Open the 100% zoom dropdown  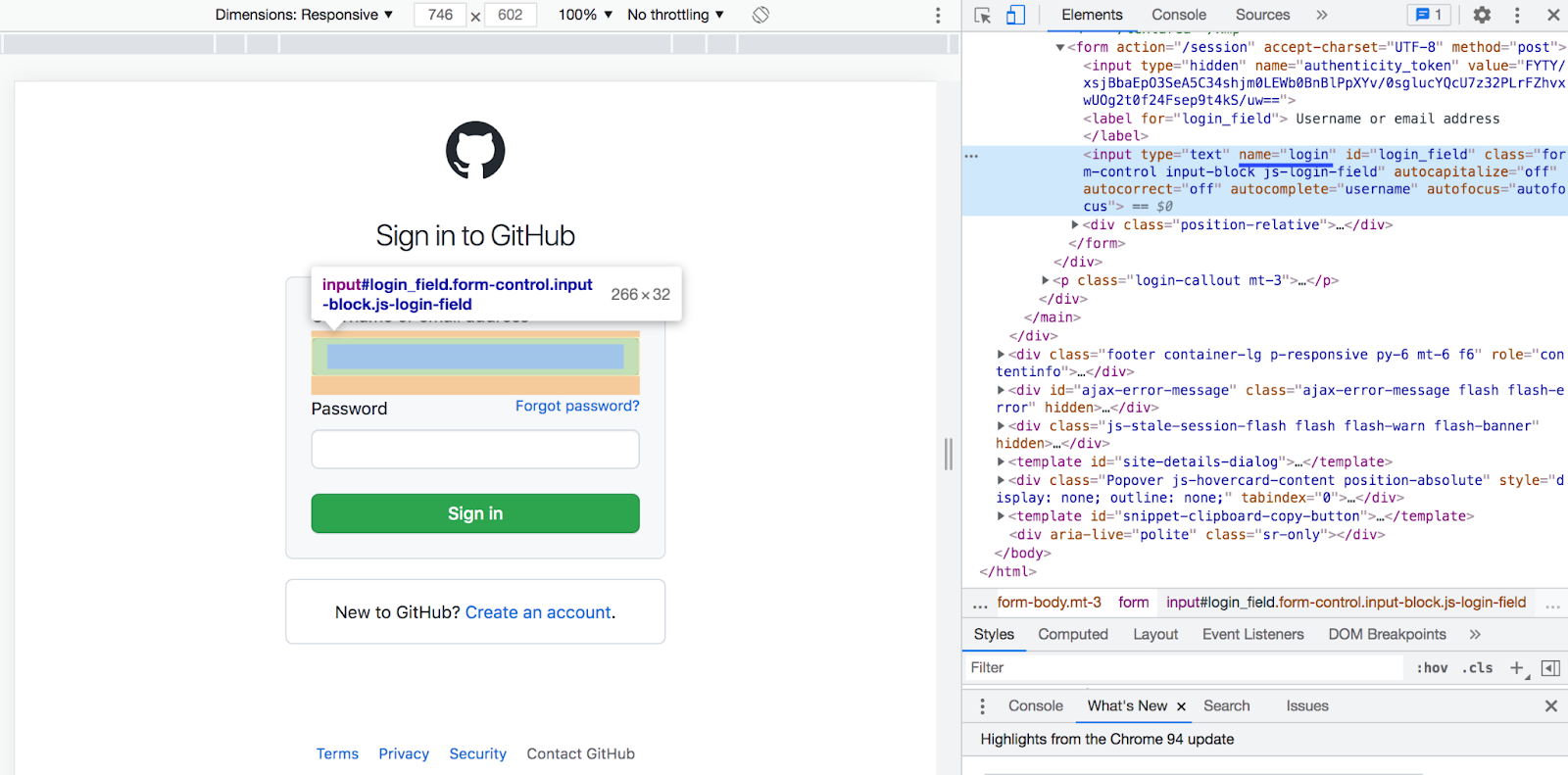(x=585, y=15)
